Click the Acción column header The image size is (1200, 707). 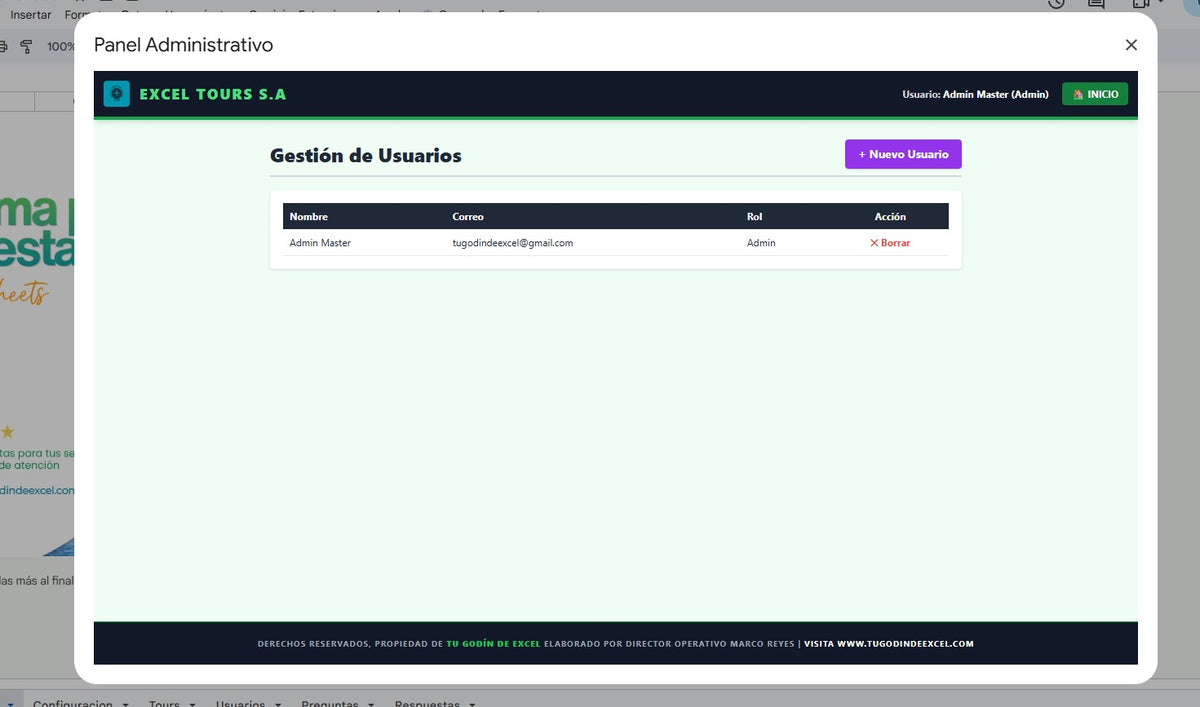[890, 217]
